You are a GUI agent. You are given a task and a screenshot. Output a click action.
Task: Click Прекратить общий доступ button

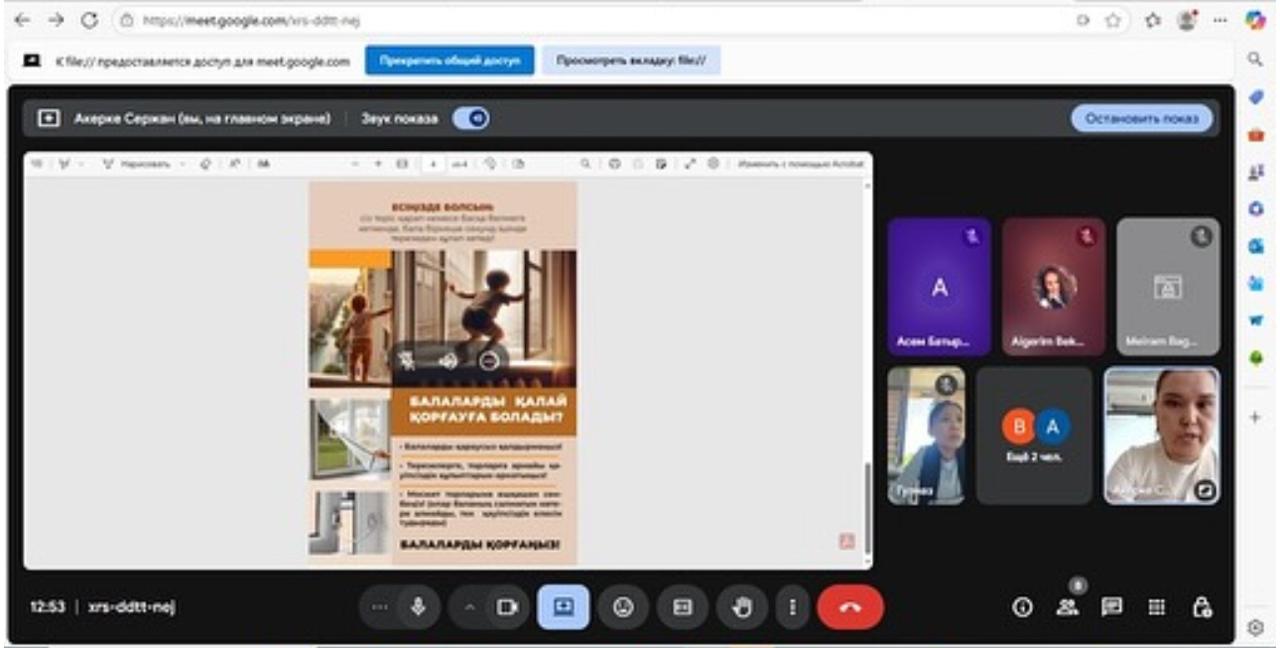[x=449, y=61]
